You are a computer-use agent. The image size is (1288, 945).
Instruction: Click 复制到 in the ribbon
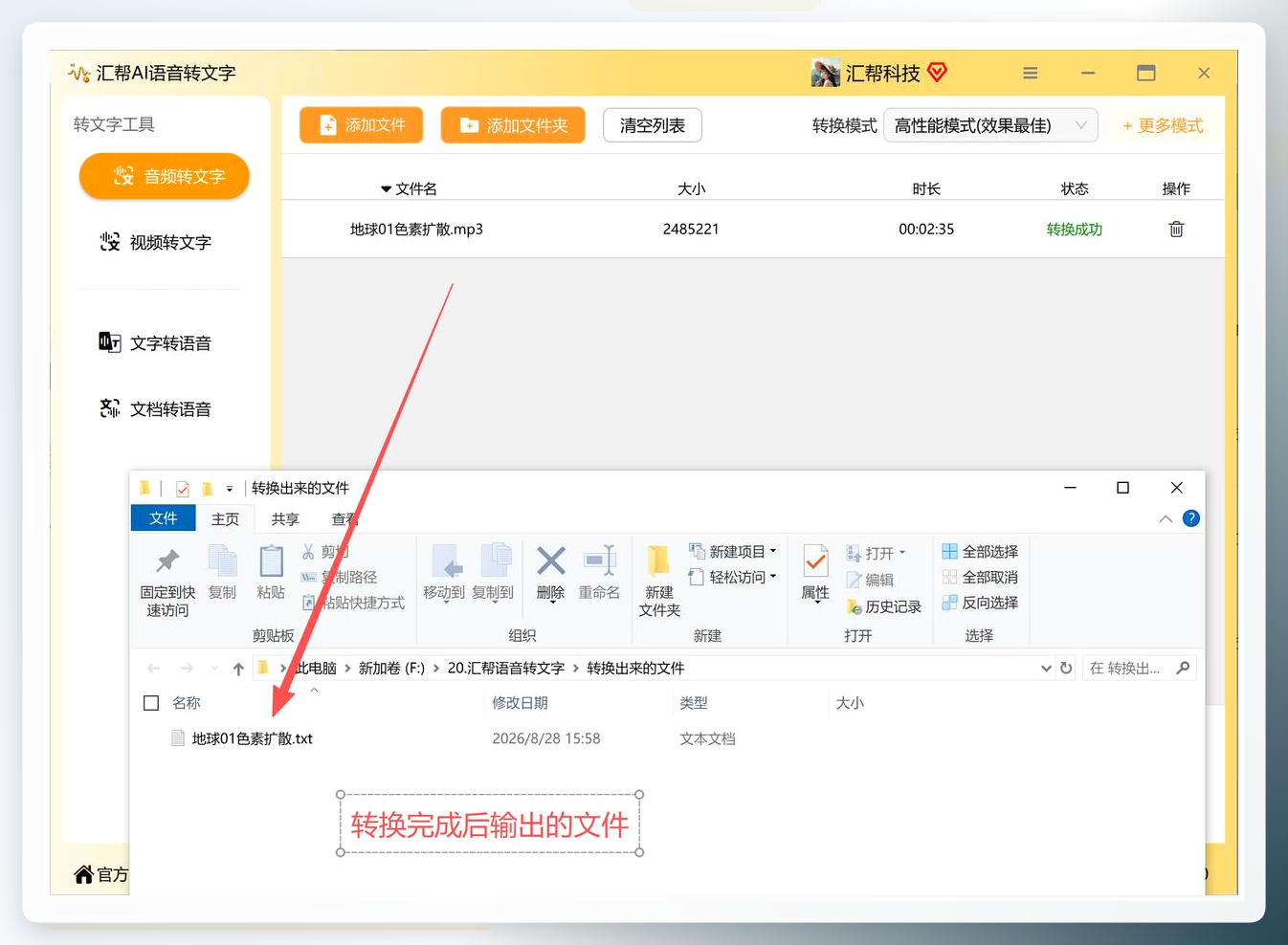493,572
